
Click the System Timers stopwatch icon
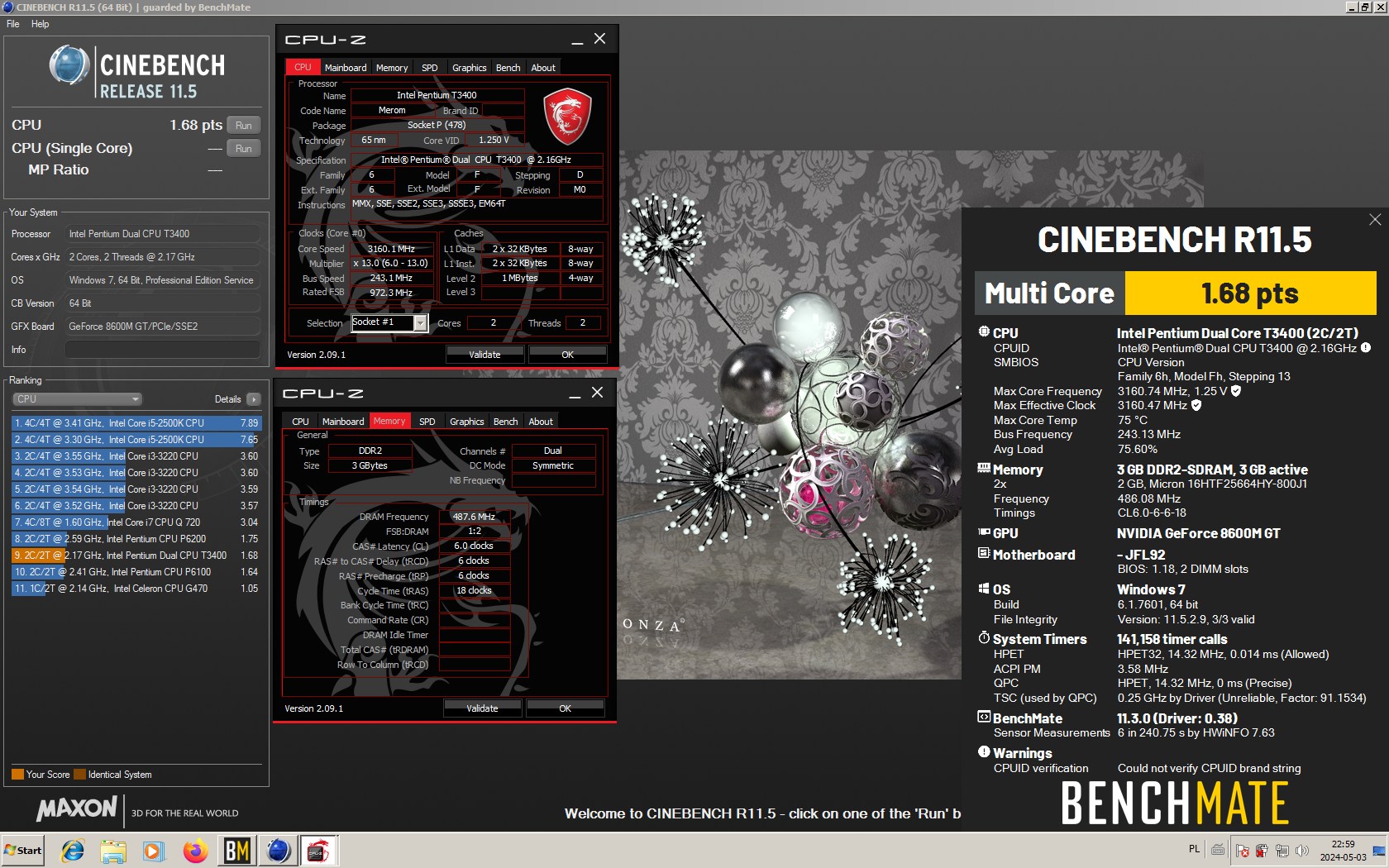pyautogui.click(x=984, y=637)
